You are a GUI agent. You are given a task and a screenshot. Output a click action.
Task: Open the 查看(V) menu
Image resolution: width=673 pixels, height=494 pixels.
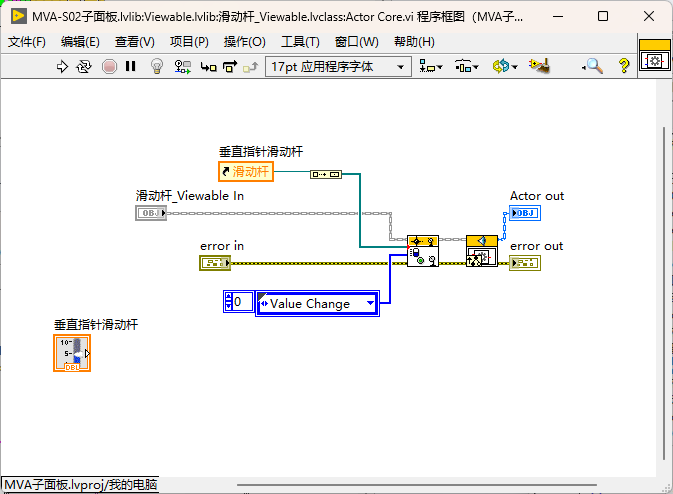pos(134,42)
